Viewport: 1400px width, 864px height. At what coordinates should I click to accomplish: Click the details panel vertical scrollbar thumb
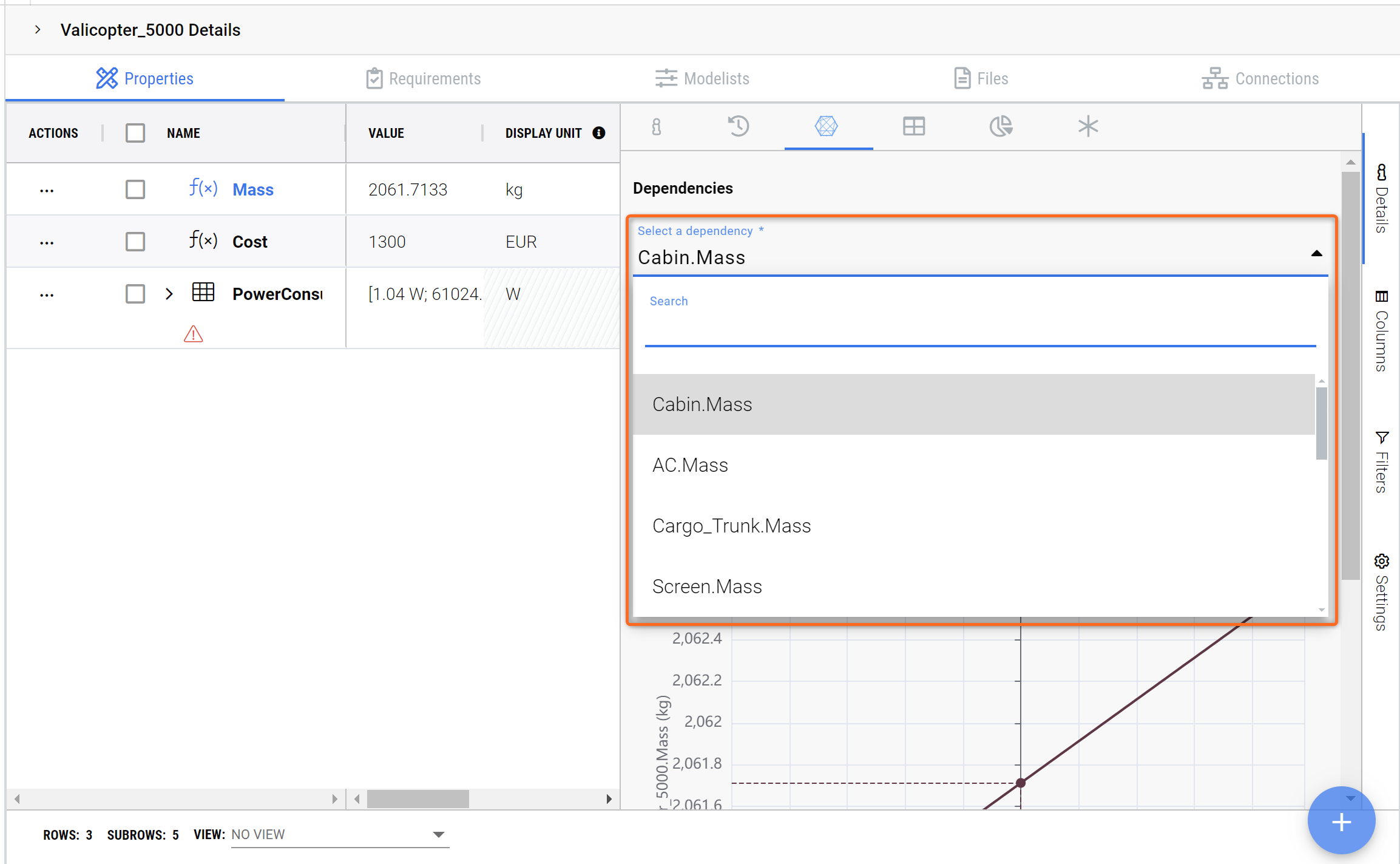point(1350,375)
